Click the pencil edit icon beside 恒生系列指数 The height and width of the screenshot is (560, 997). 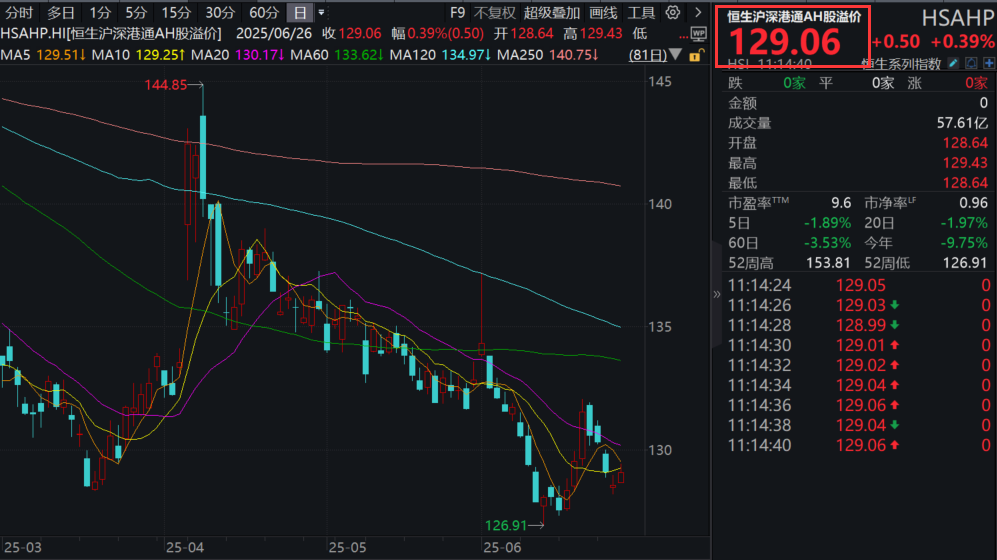pyautogui.click(x=954, y=64)
